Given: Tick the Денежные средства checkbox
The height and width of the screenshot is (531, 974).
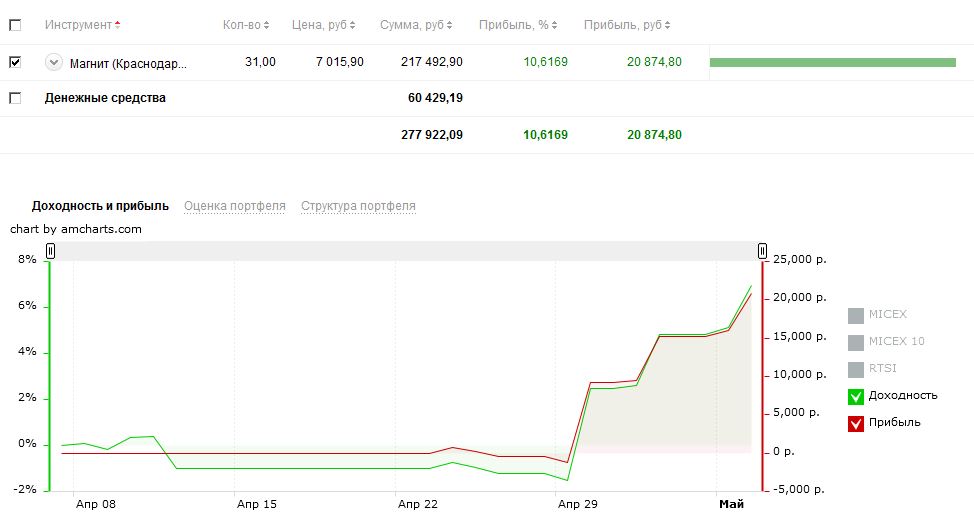Looking at the screenshot, I should pos(15,98).
